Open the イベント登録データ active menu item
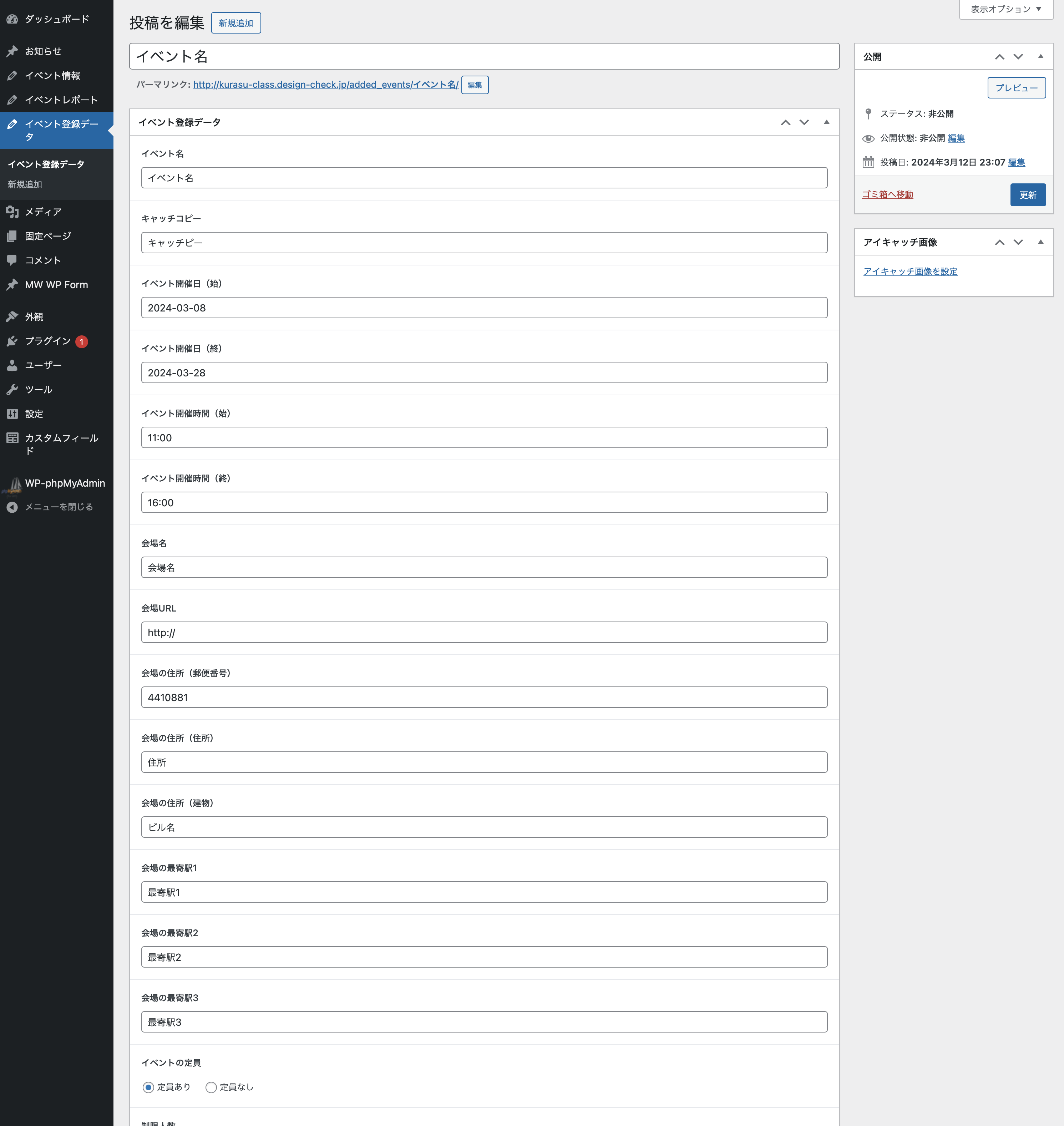 57,131
